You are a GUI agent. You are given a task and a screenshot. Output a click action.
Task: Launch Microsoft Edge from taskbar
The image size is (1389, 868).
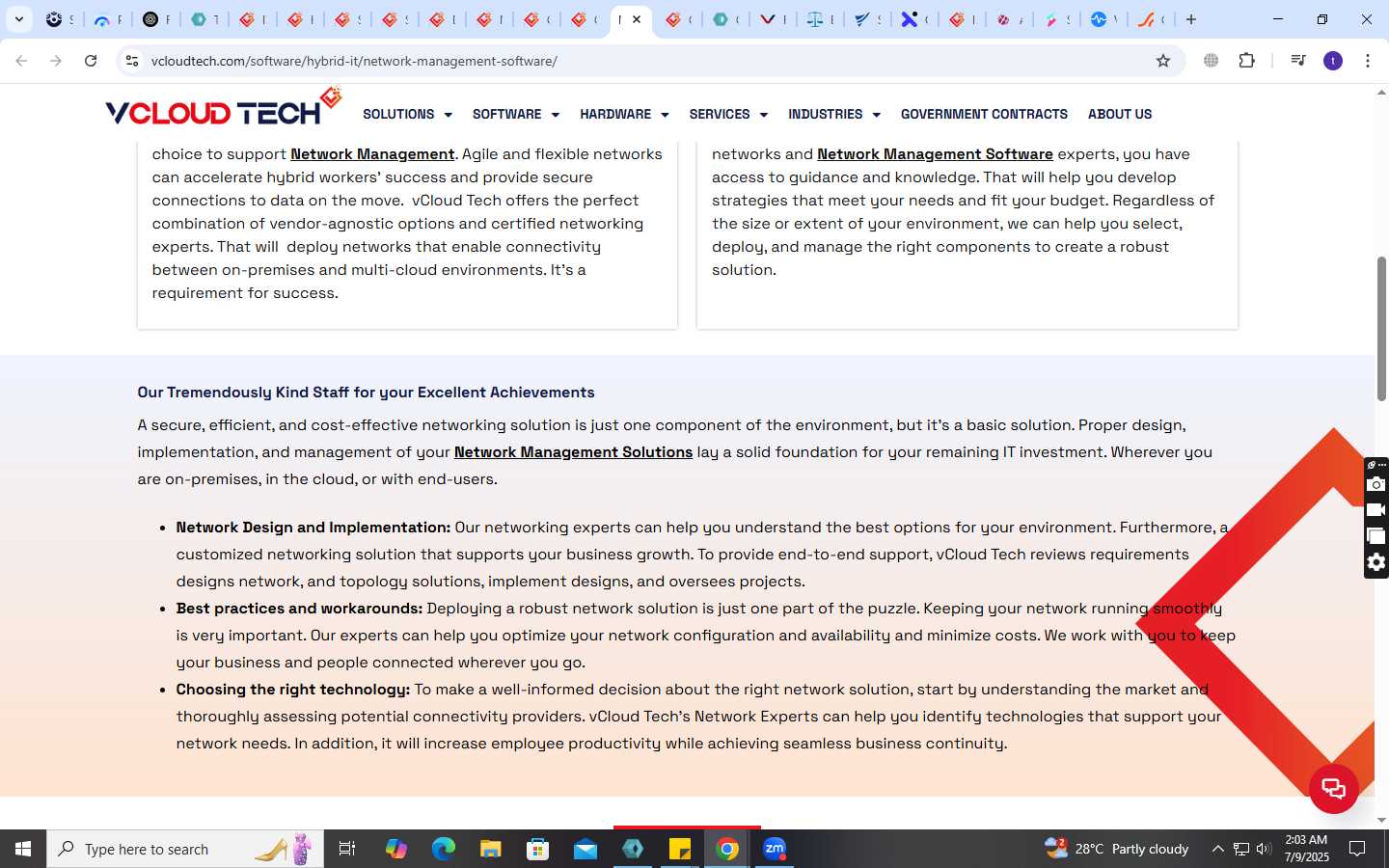pos(443,849)
